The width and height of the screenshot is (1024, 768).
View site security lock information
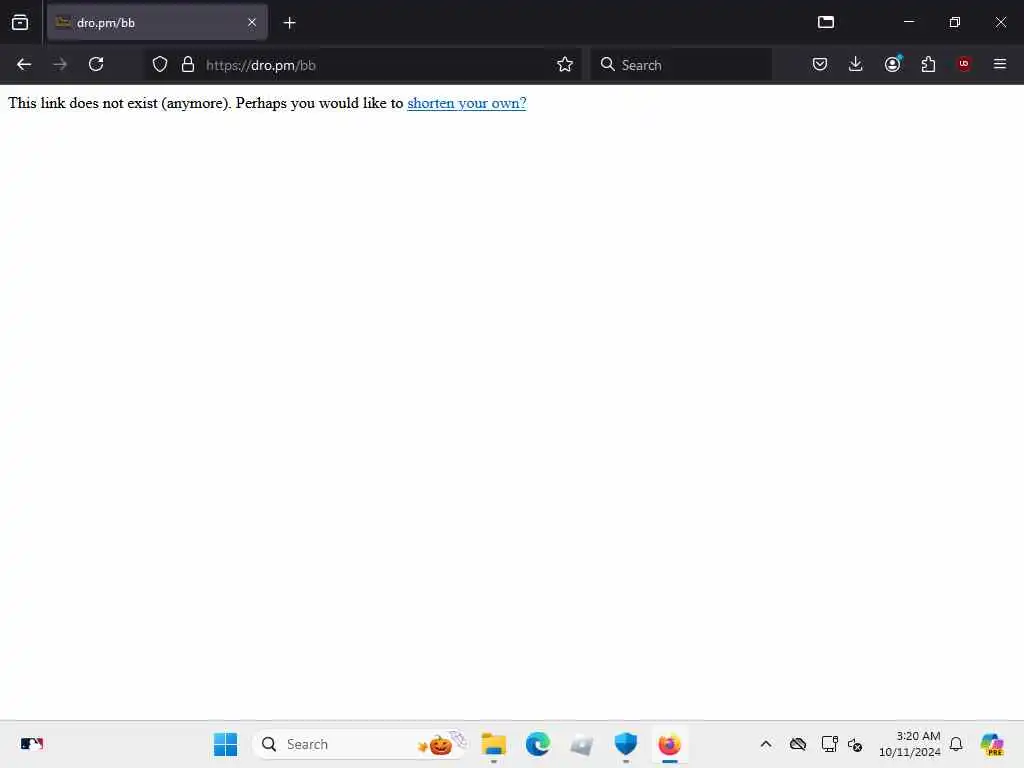pos(188,65)
